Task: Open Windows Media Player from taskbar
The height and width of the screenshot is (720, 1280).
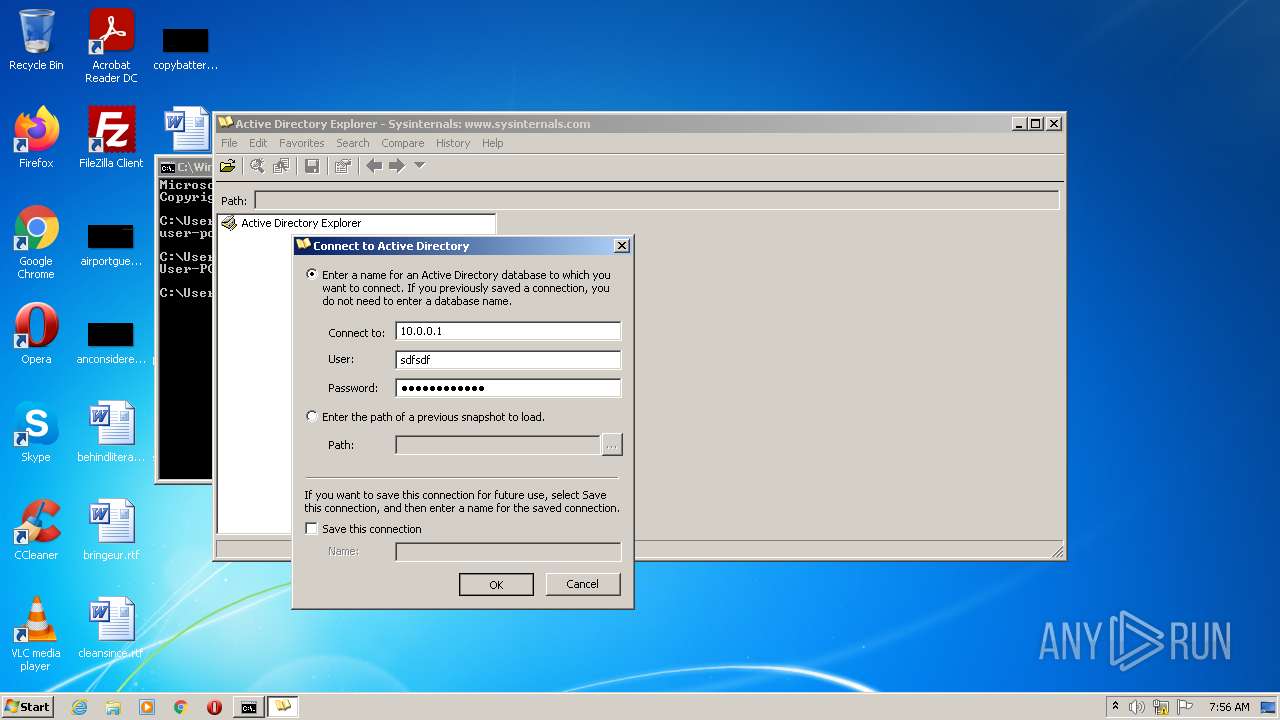Action: [x=147, y=707]
